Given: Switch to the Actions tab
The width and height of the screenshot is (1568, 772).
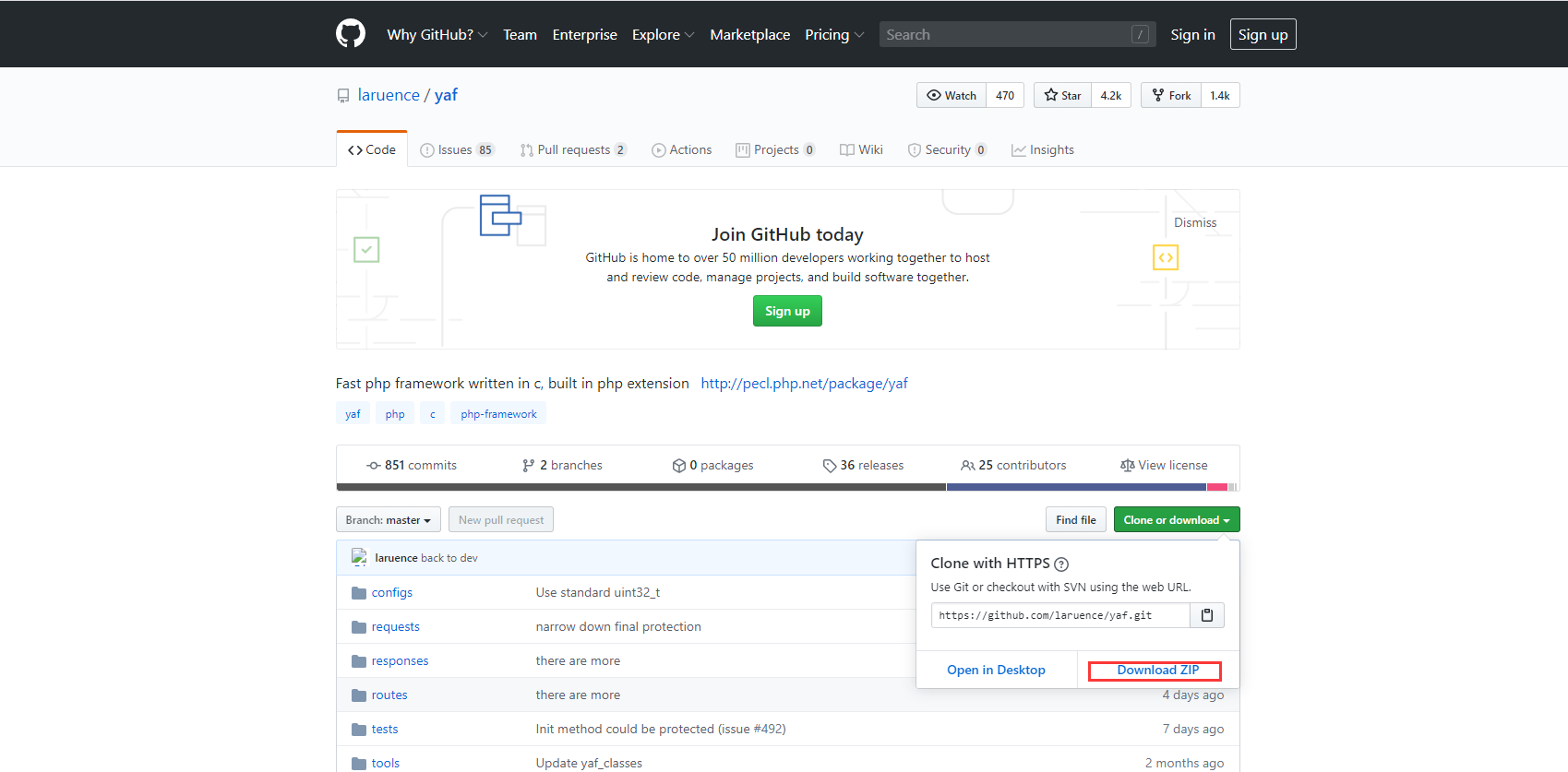Looking at the screenshot, I should (682, 149).
